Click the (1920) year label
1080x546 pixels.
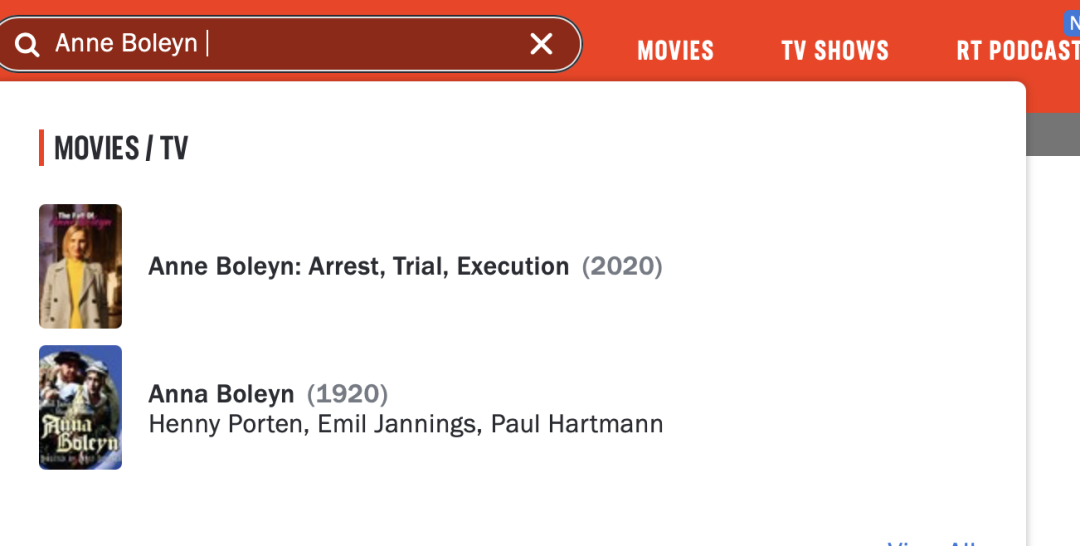pyautogui.click(x=347, y=394)
